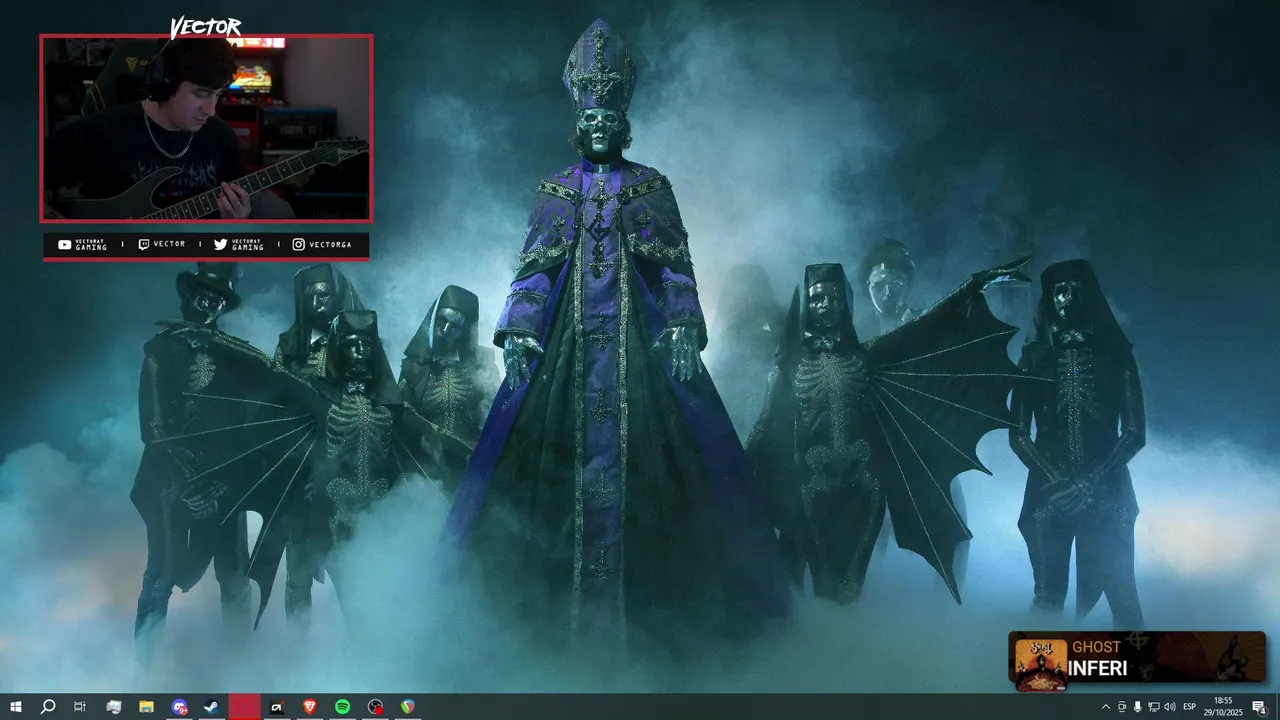
Task: Open File Explorer folder icon in taskbar
Action: pos(146,707)
